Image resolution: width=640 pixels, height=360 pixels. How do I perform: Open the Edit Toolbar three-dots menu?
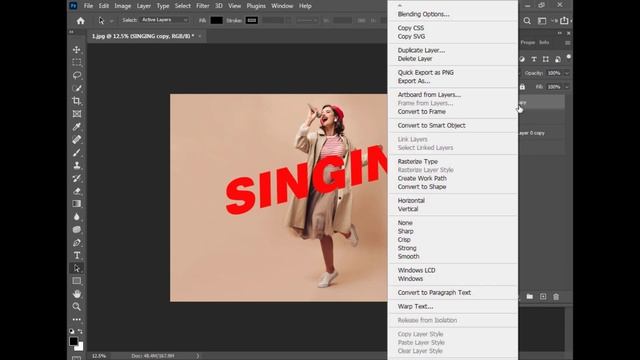77,320
